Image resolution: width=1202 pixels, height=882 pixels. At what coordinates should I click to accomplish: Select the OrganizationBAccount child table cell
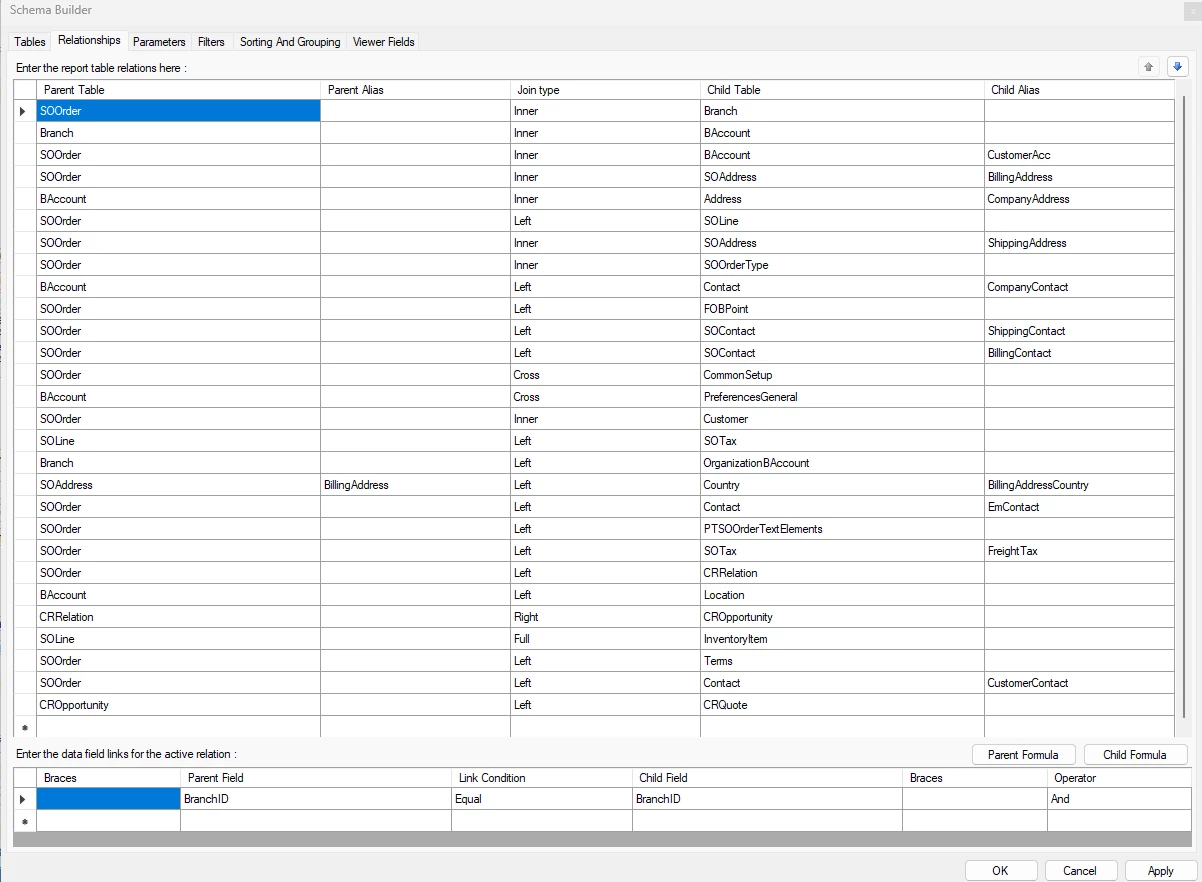point(842,463)
